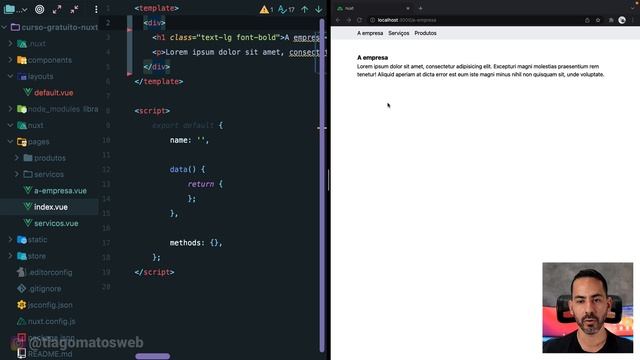Click the editor horizontal scrollbar thumb

[153, 356]
